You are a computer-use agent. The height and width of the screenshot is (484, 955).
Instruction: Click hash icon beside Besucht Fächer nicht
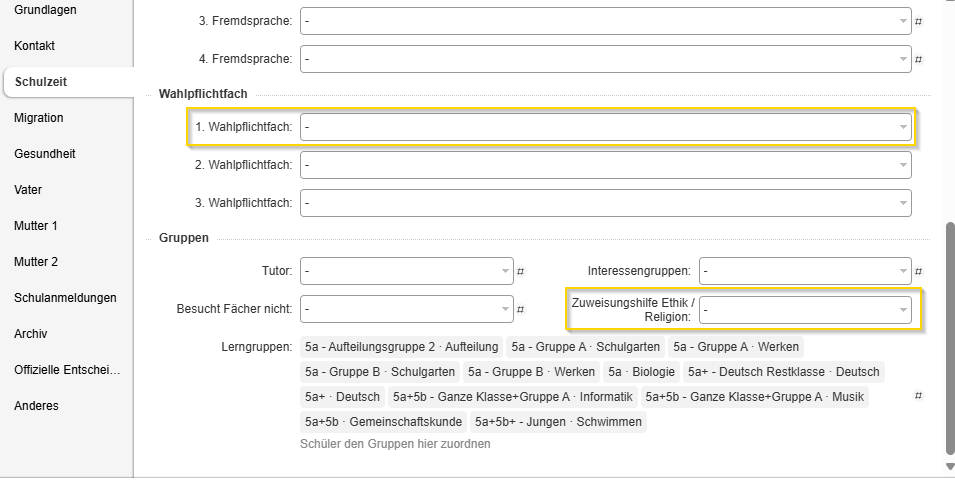(520, 310)
